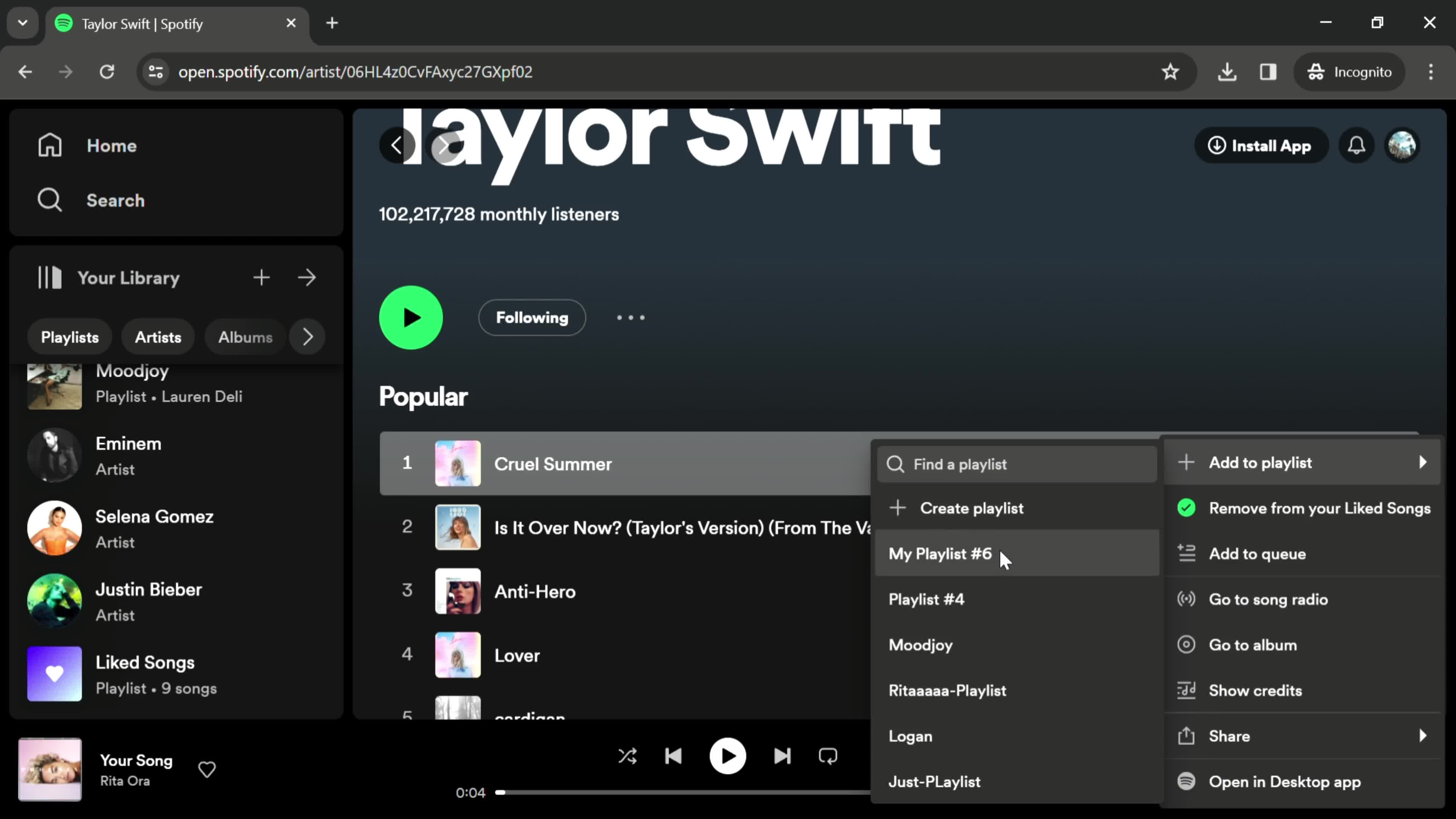The image size is (1456, 819).
Task: Open Rita Ora artist link
Action: tap(125, 781)
